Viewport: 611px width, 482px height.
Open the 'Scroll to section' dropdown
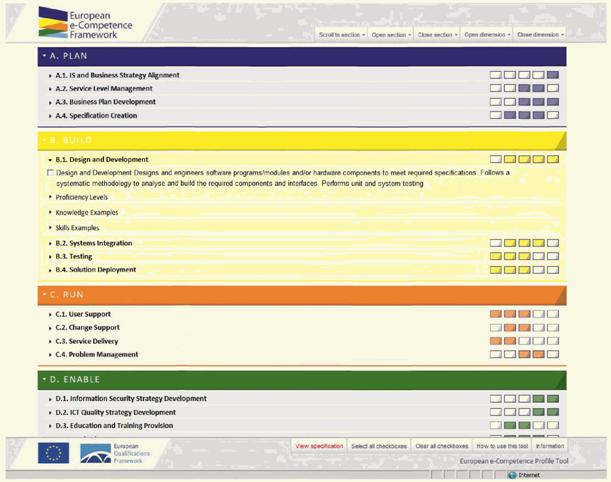(x=340, y=34)
